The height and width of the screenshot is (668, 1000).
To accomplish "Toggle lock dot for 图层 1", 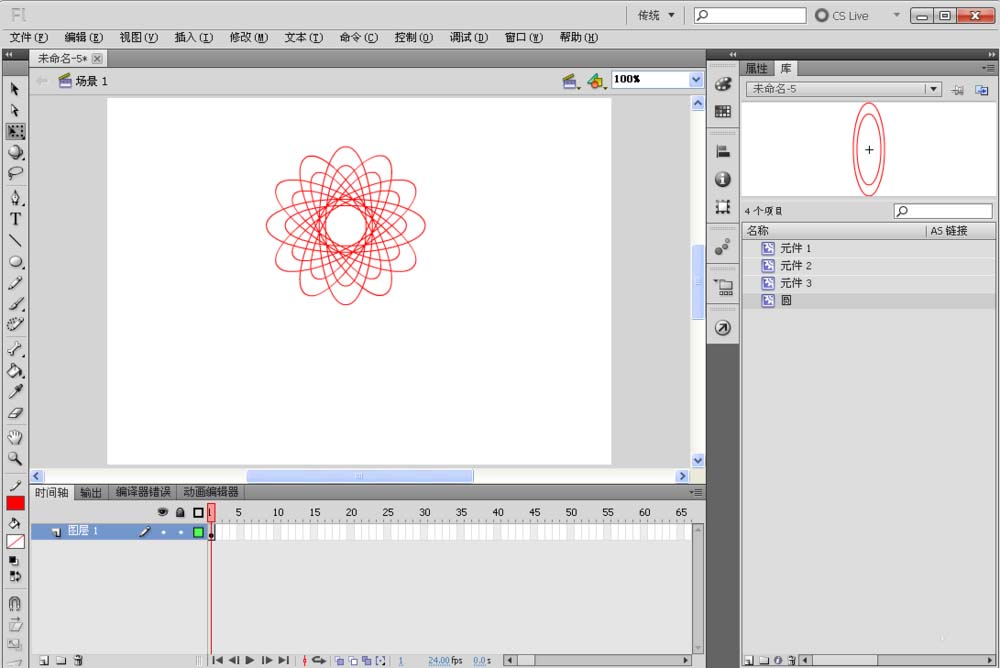I will pos(180,532).
